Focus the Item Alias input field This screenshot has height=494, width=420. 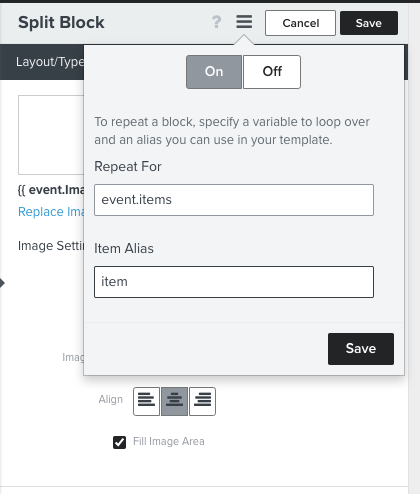pos(234,282)
